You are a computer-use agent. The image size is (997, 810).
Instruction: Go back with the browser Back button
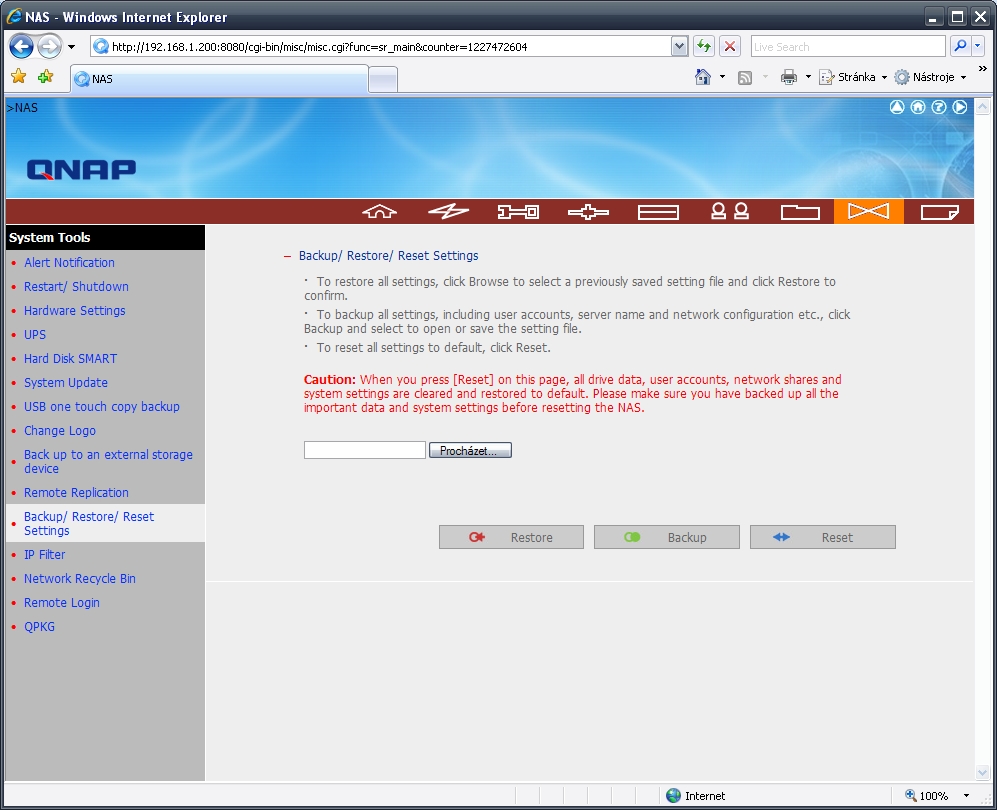coord(22,46)
